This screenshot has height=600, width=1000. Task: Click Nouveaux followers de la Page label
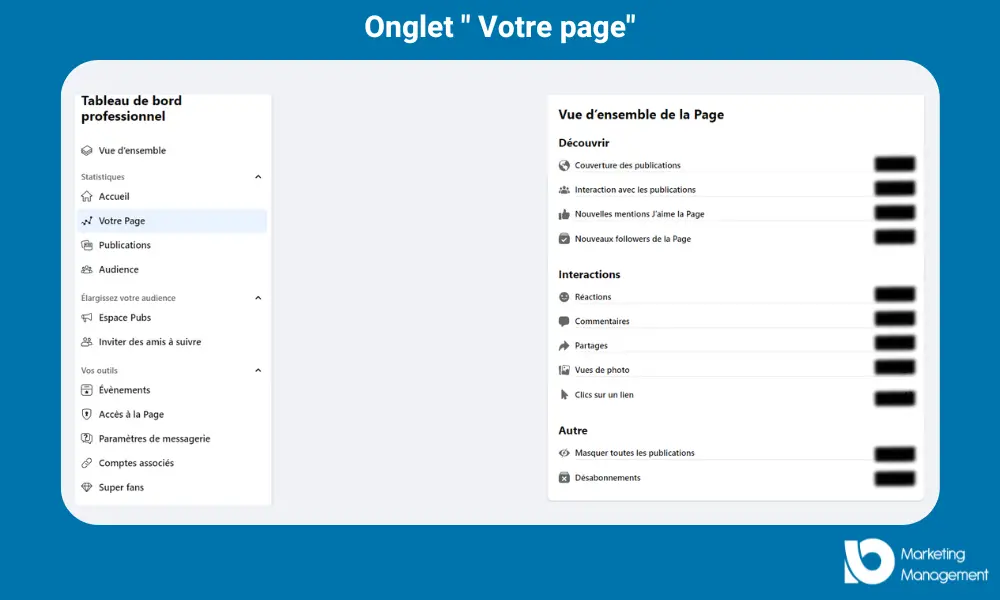[633, 238]
